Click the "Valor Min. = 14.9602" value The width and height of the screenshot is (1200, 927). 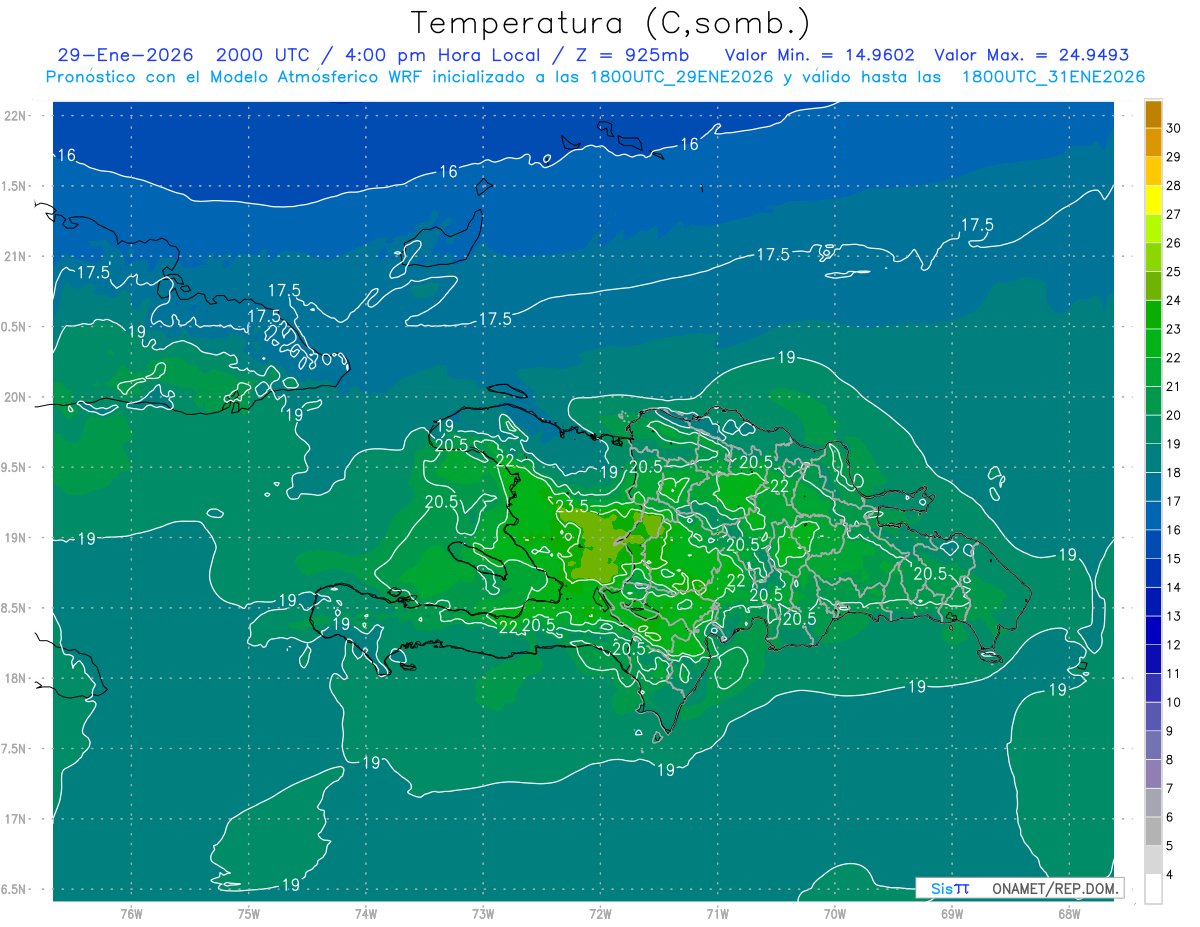(x=820, y=55)
